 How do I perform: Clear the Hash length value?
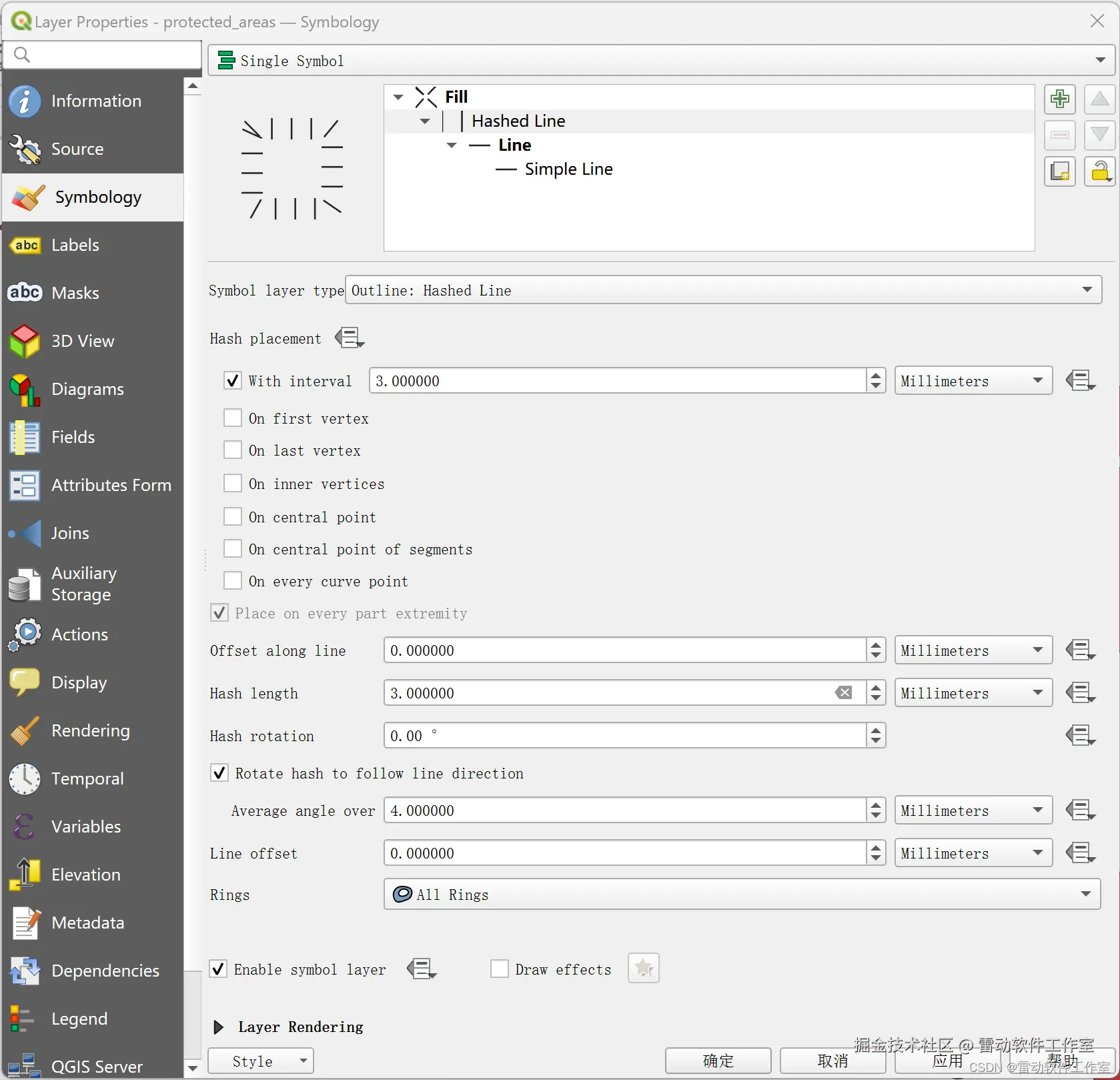click(x=843, y=693)
